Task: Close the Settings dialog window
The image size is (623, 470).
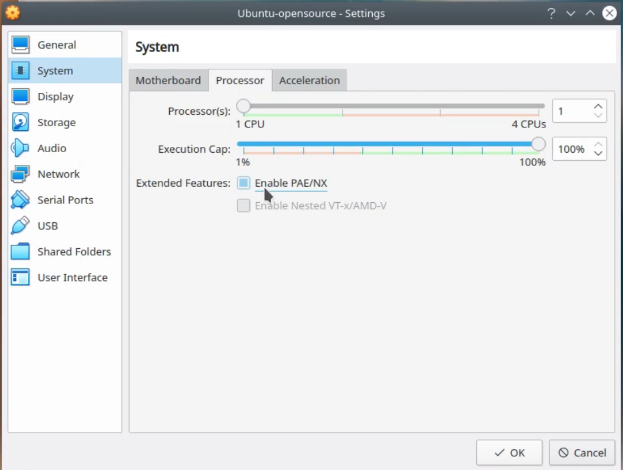Action: tap(609, 13)
